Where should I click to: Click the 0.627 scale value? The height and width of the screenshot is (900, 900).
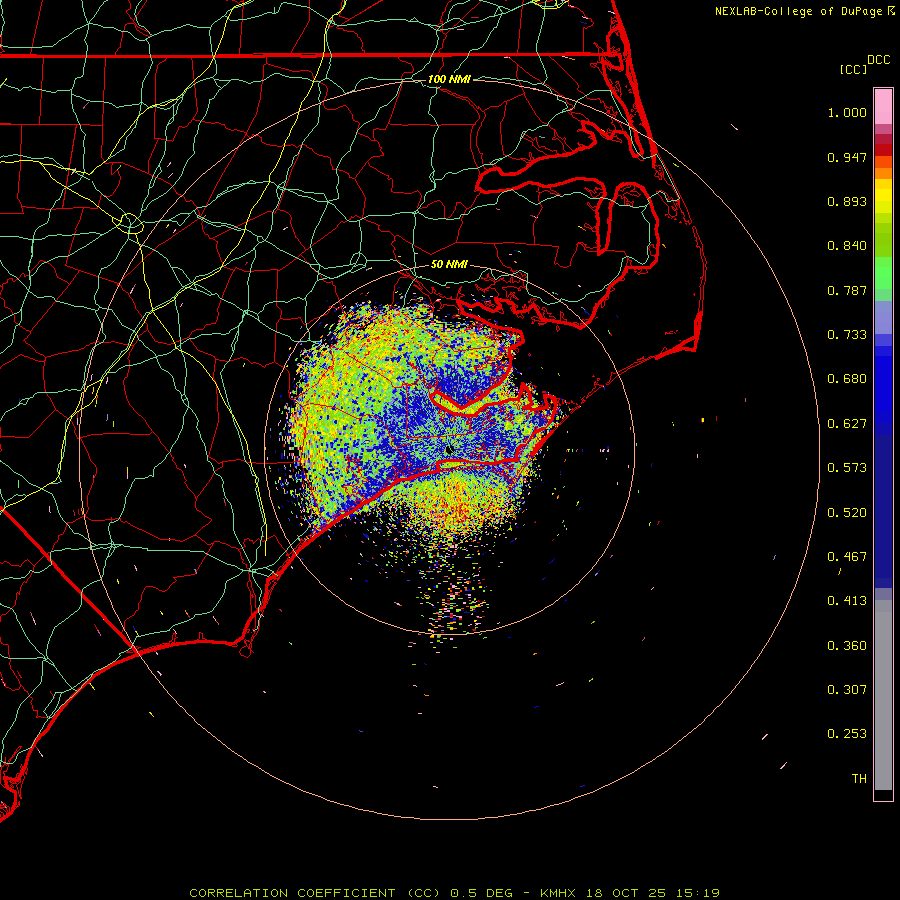847,424
